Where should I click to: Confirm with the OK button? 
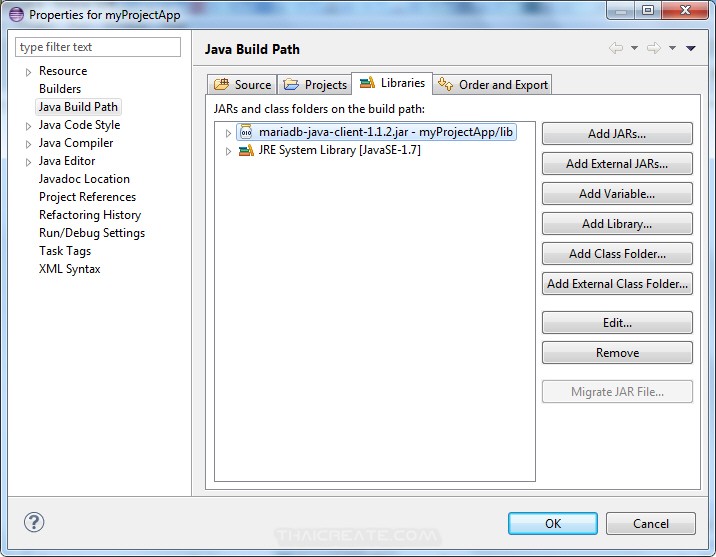click(x=553, y=523)
